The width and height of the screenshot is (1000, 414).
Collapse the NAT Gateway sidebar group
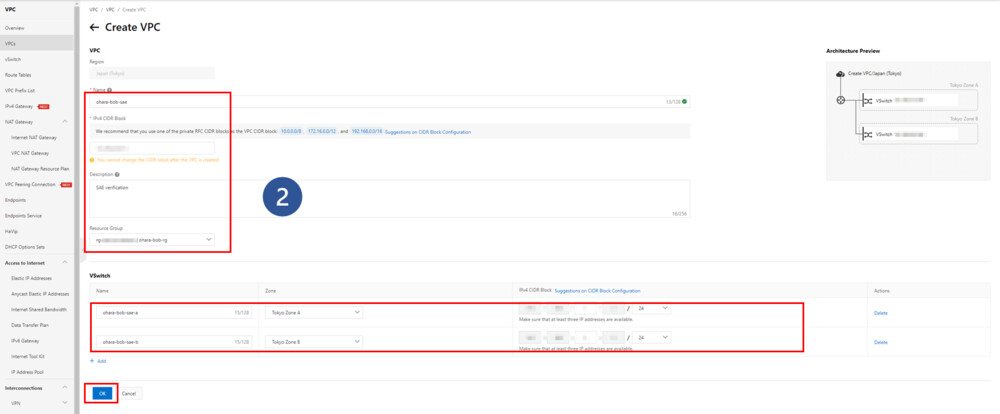(x=65, y=122)
